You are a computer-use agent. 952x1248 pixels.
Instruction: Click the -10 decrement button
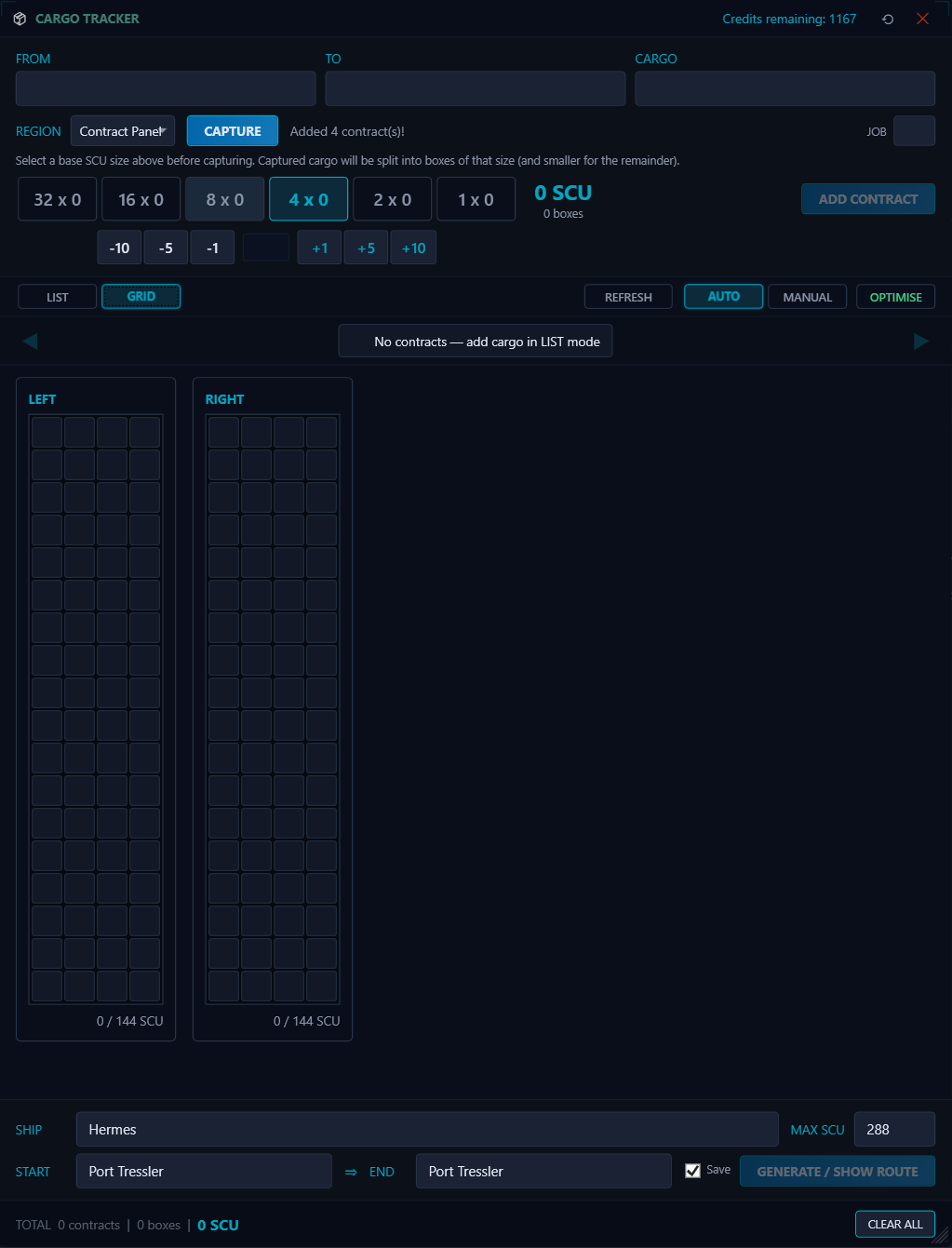coord(119,248)
